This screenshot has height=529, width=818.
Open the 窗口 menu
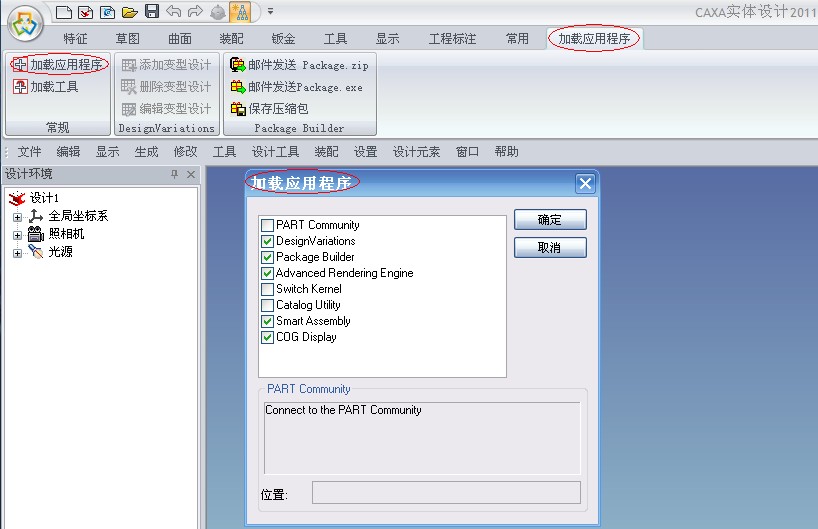click(467, 152)
